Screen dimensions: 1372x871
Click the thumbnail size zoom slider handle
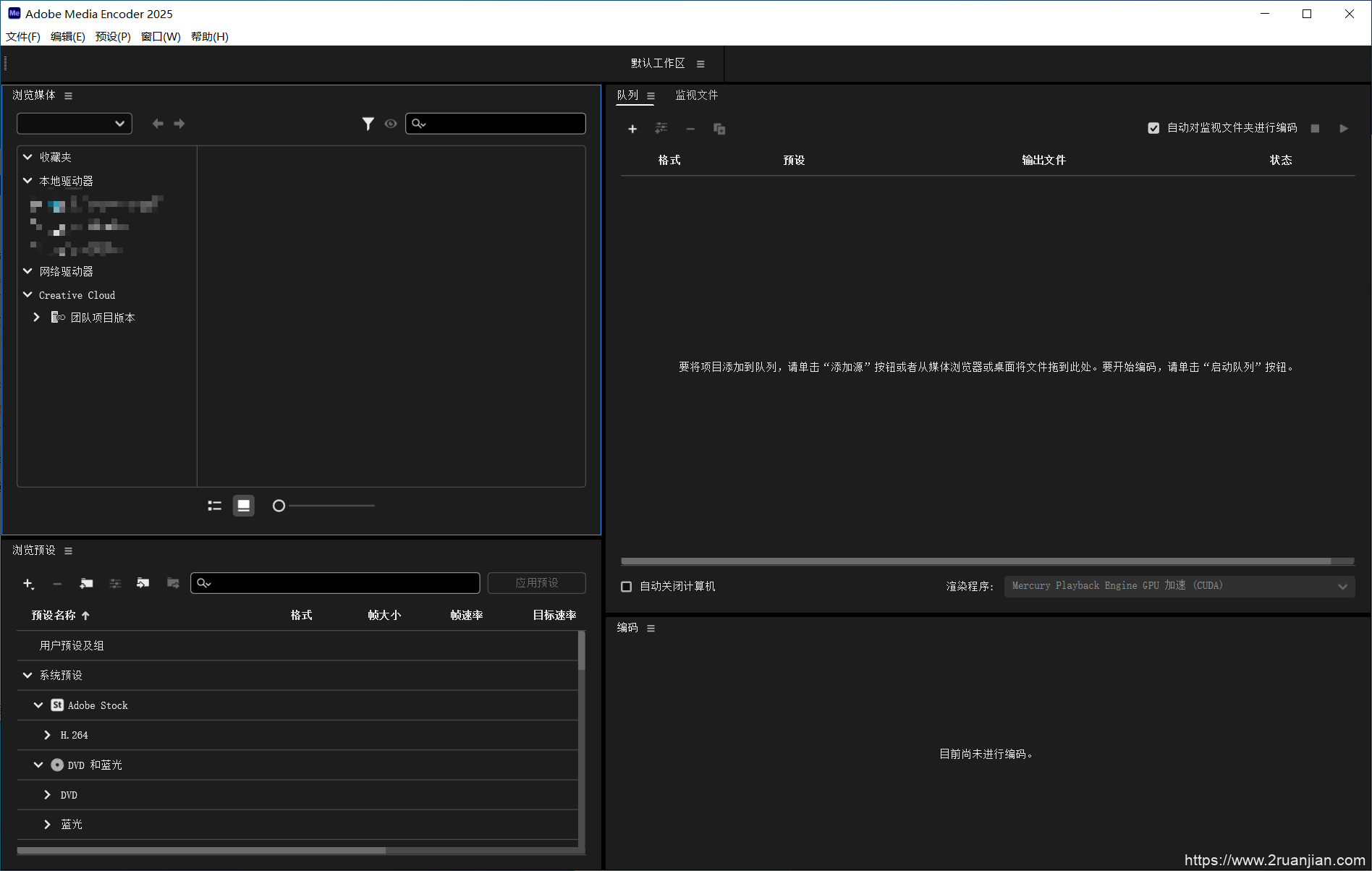click(279, 506)
